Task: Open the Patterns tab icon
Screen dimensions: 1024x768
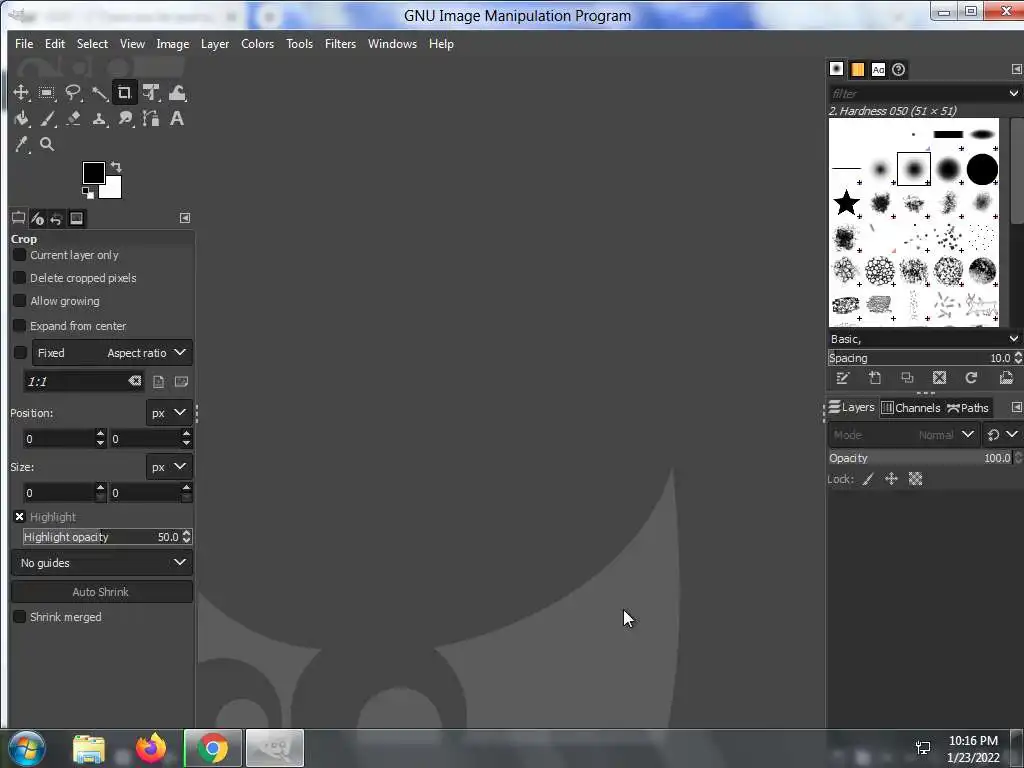Action: [x=857, y=69]
